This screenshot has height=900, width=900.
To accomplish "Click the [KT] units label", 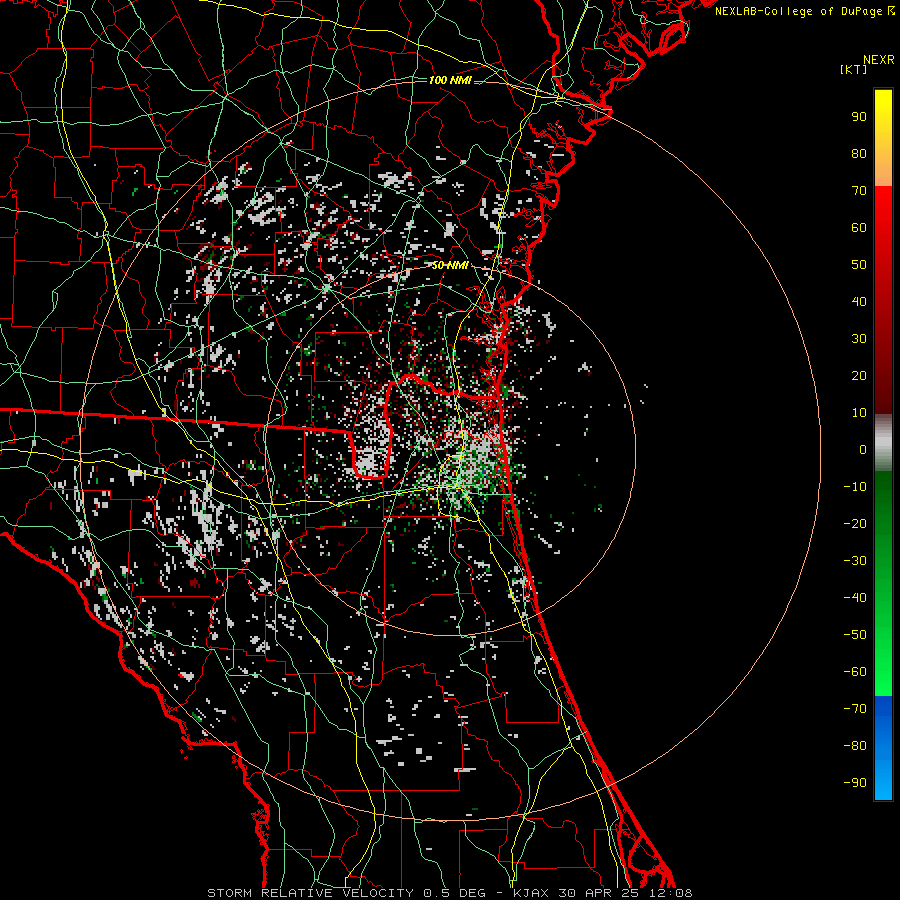I will point(854,69).
